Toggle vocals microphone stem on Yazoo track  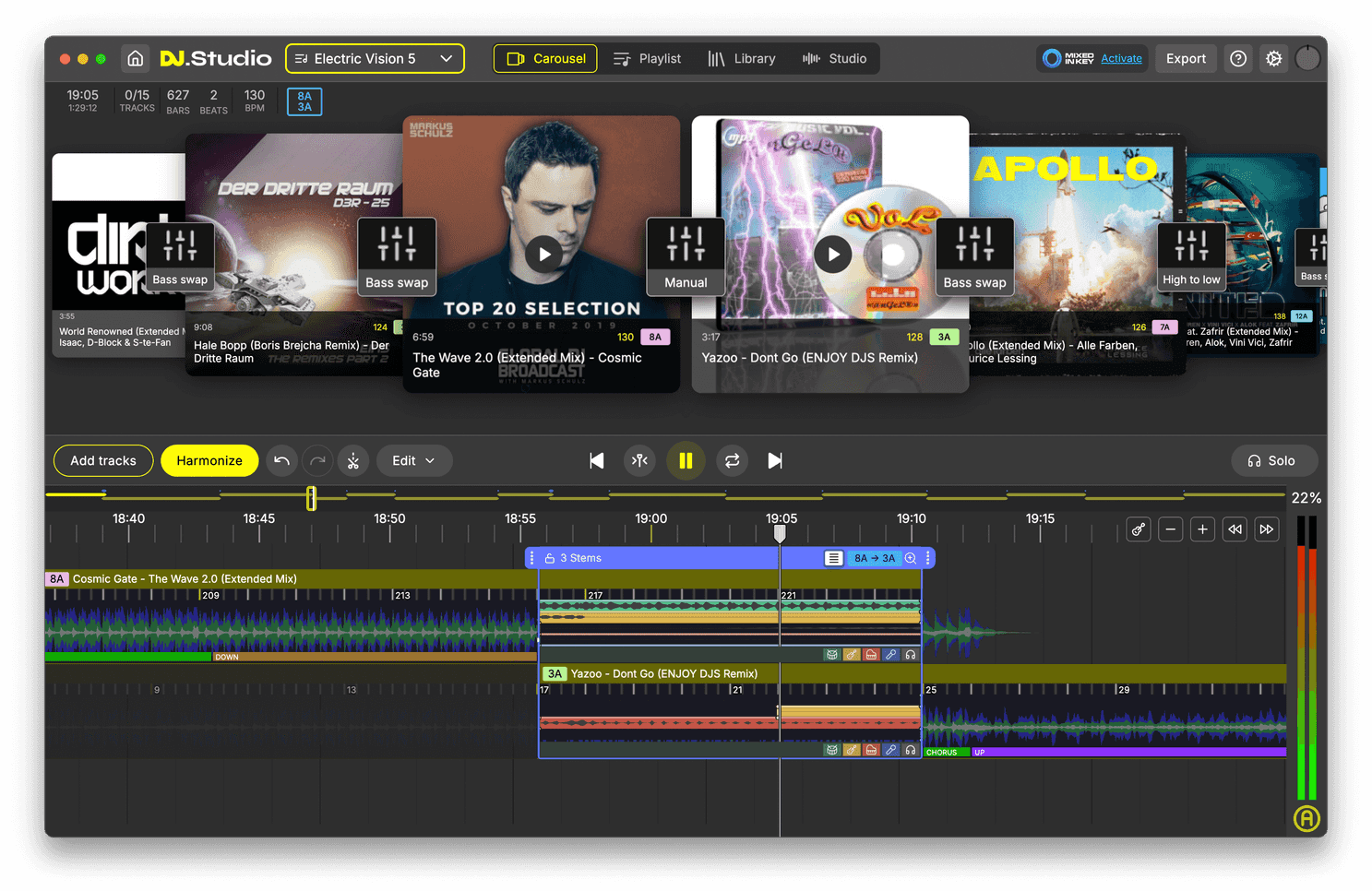click(x=890, y=750)
